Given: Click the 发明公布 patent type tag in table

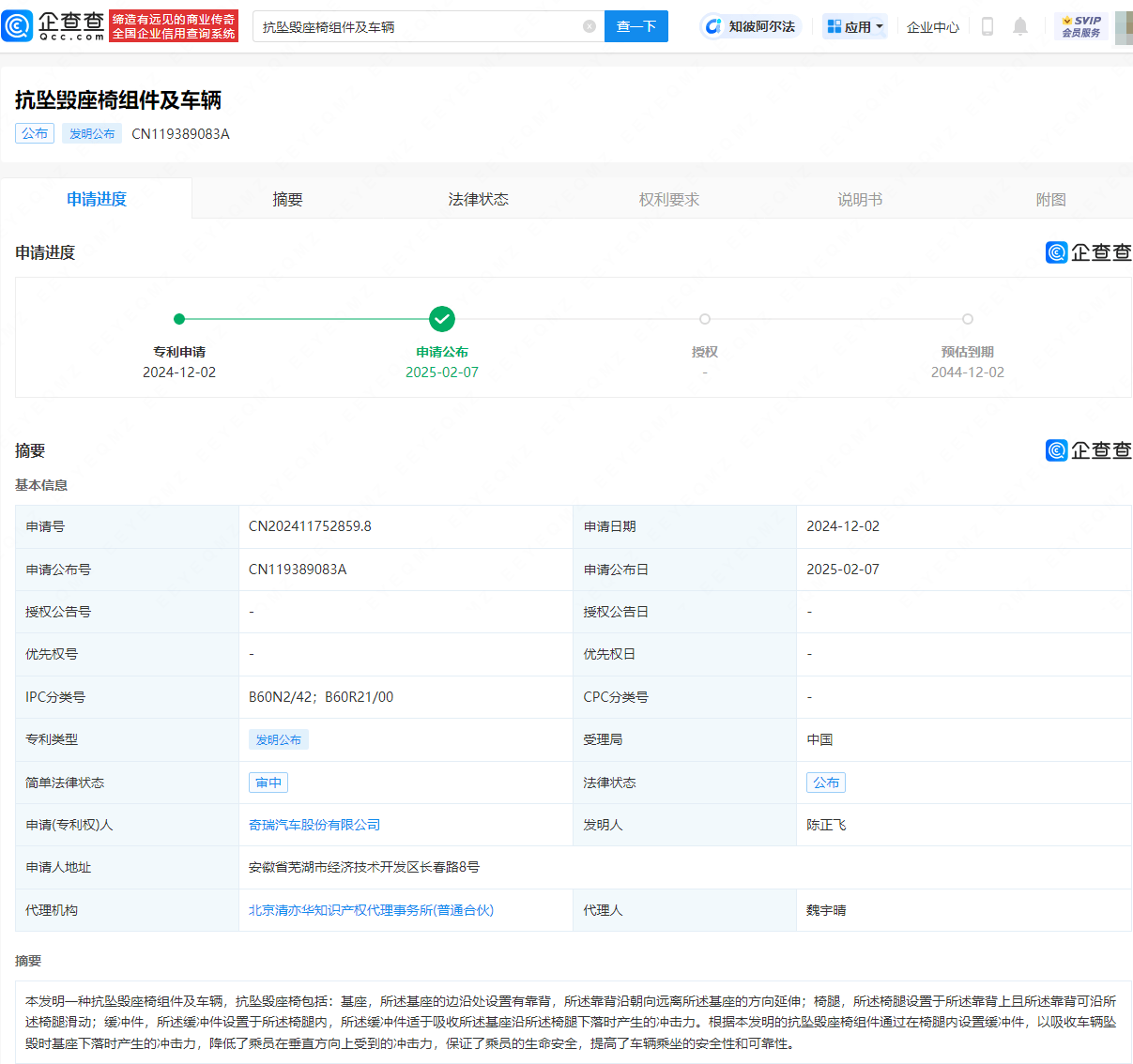Looking at the screenshot, I should [279, 739].
